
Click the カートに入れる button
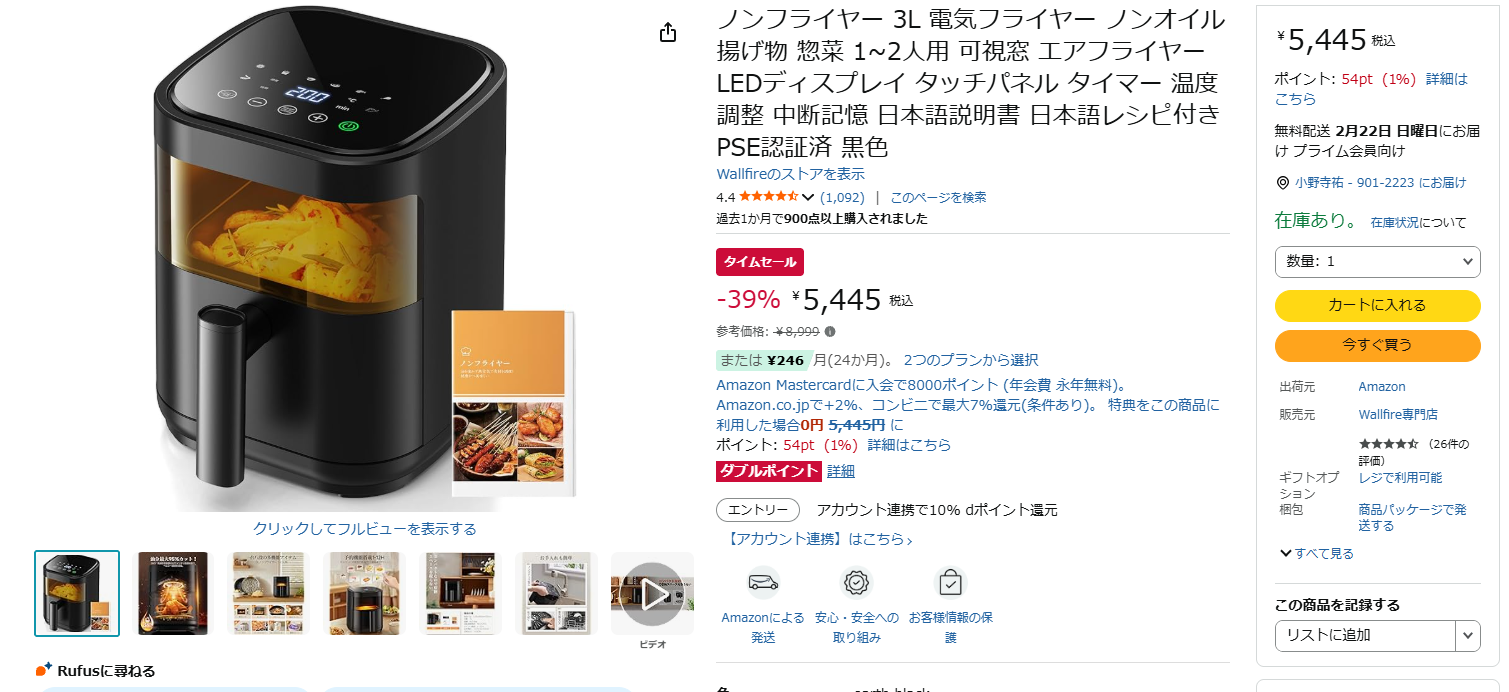click(x=1377, y=305)
